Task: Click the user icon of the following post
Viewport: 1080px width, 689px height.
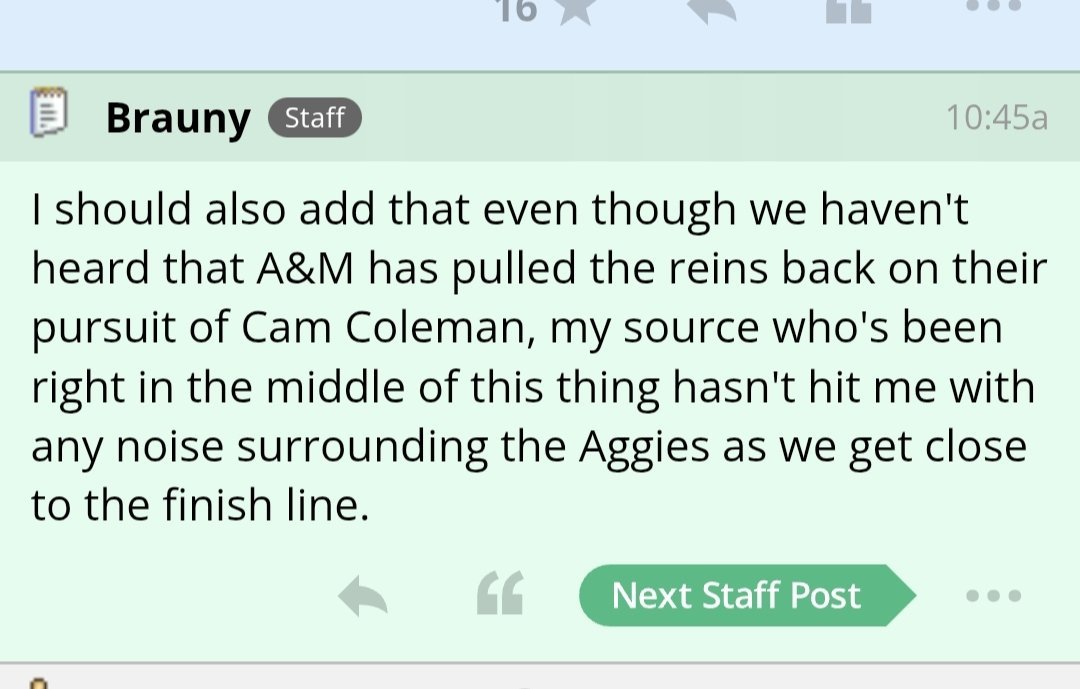Action: tap(40, 683)
